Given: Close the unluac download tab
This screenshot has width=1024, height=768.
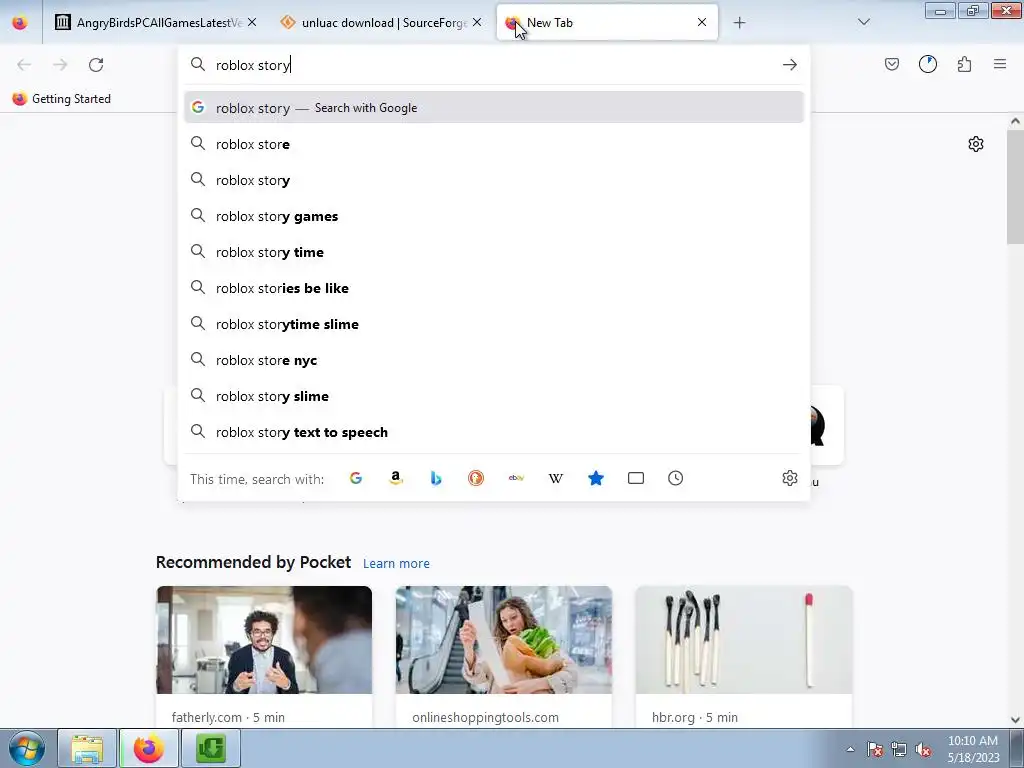Looking at the screenshot, I should [477, 22].
